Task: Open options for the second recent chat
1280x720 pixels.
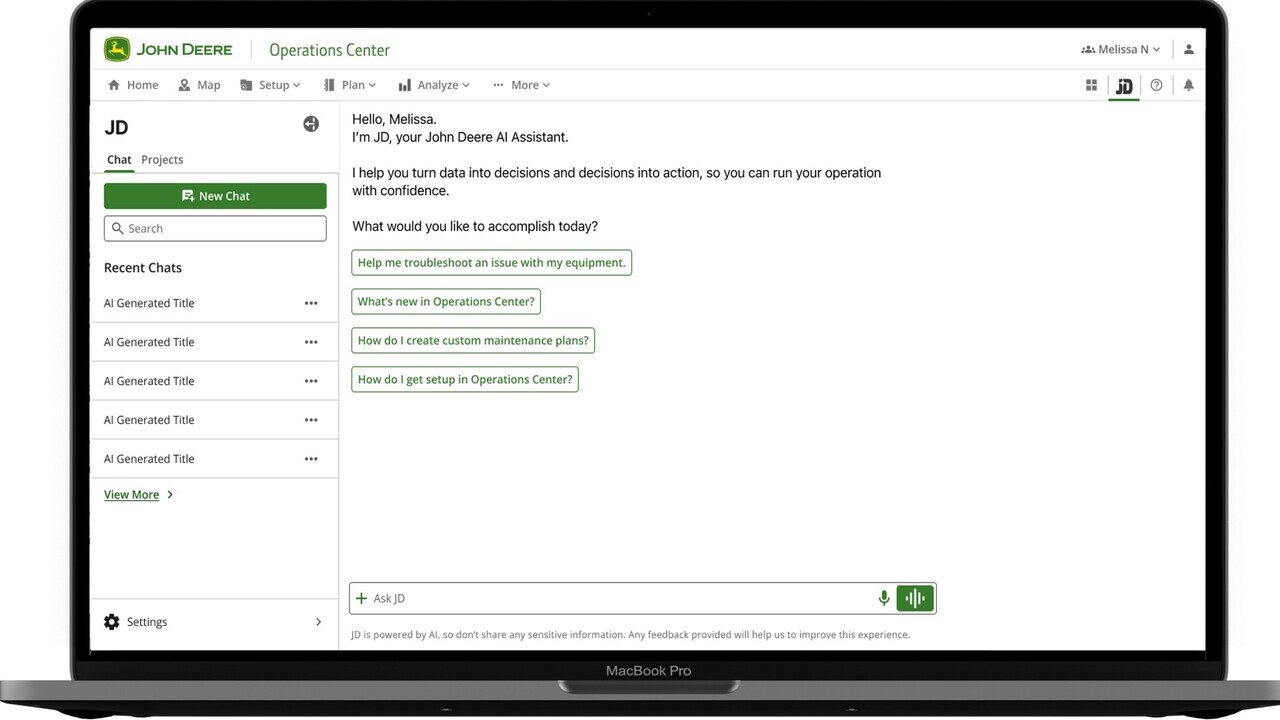Action: 311,342
